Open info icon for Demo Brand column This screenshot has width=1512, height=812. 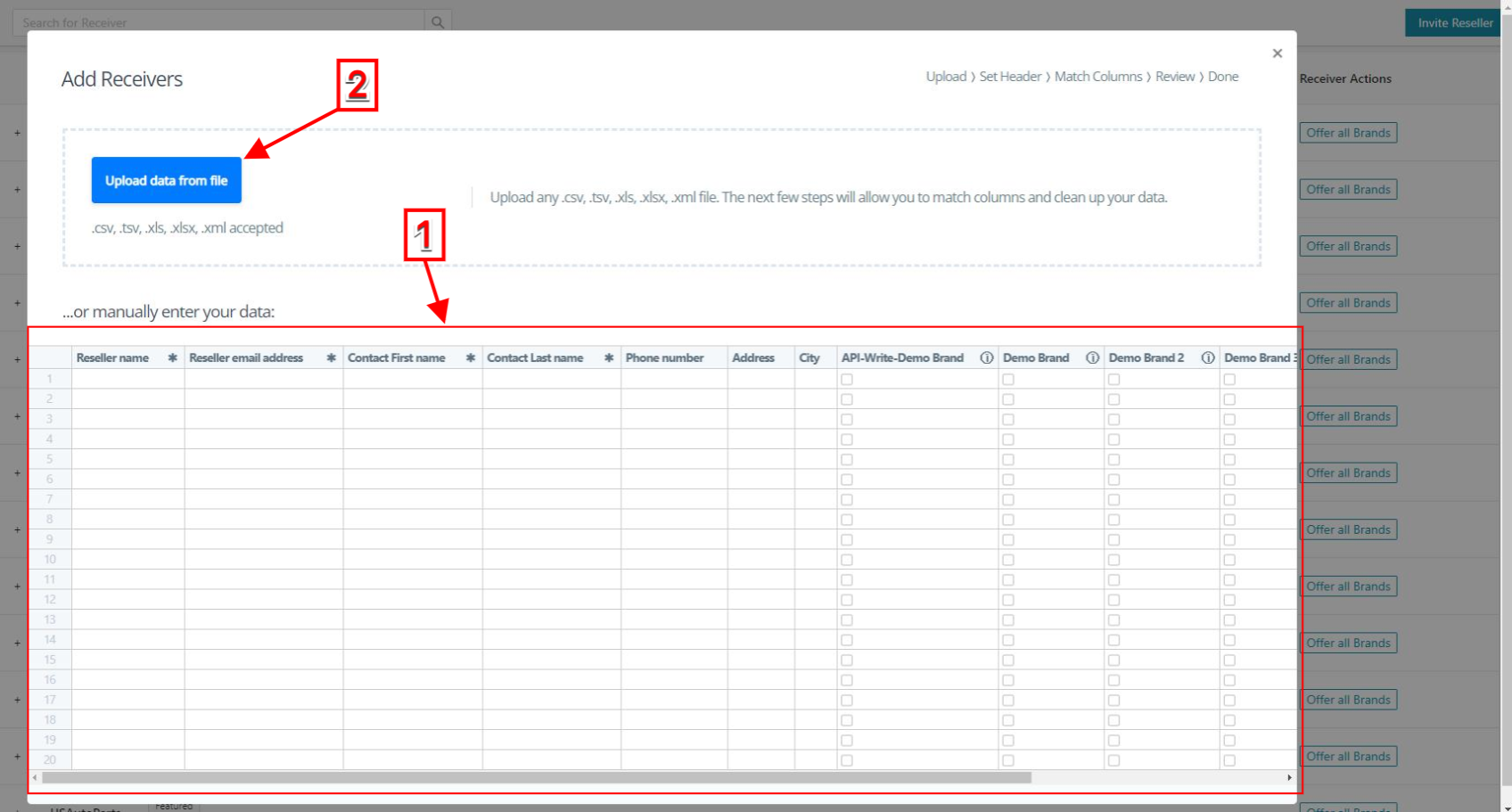tap(1092, 357)
